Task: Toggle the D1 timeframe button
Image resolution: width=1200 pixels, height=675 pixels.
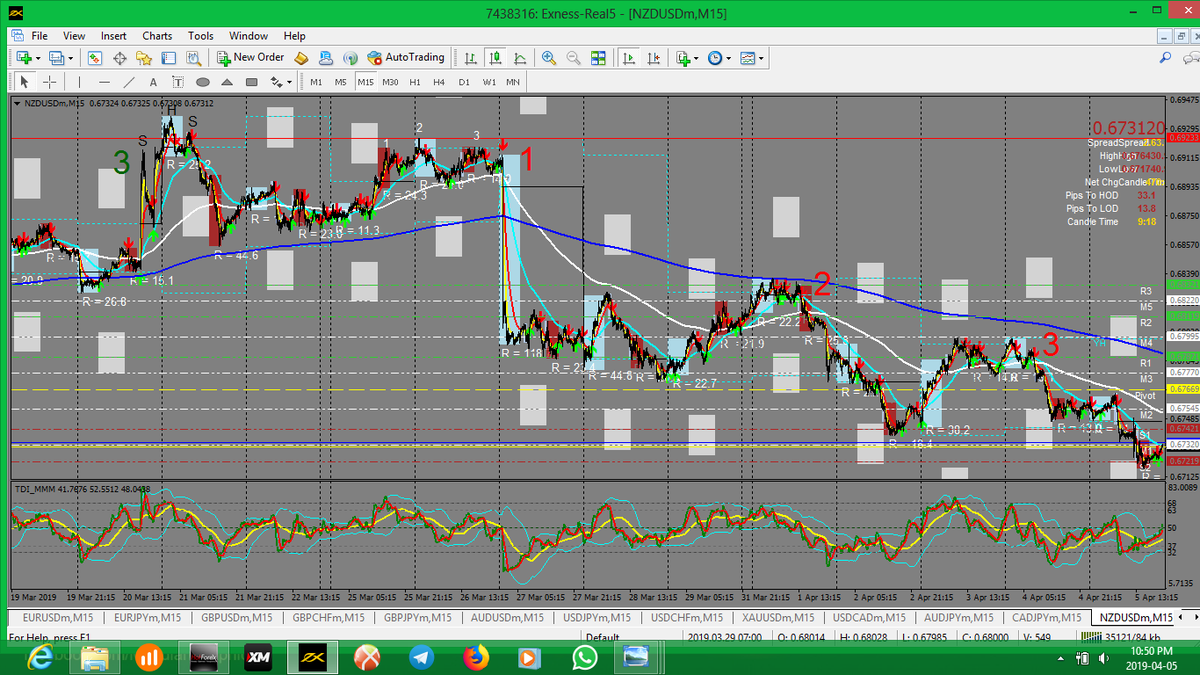Action: [464, 82]
